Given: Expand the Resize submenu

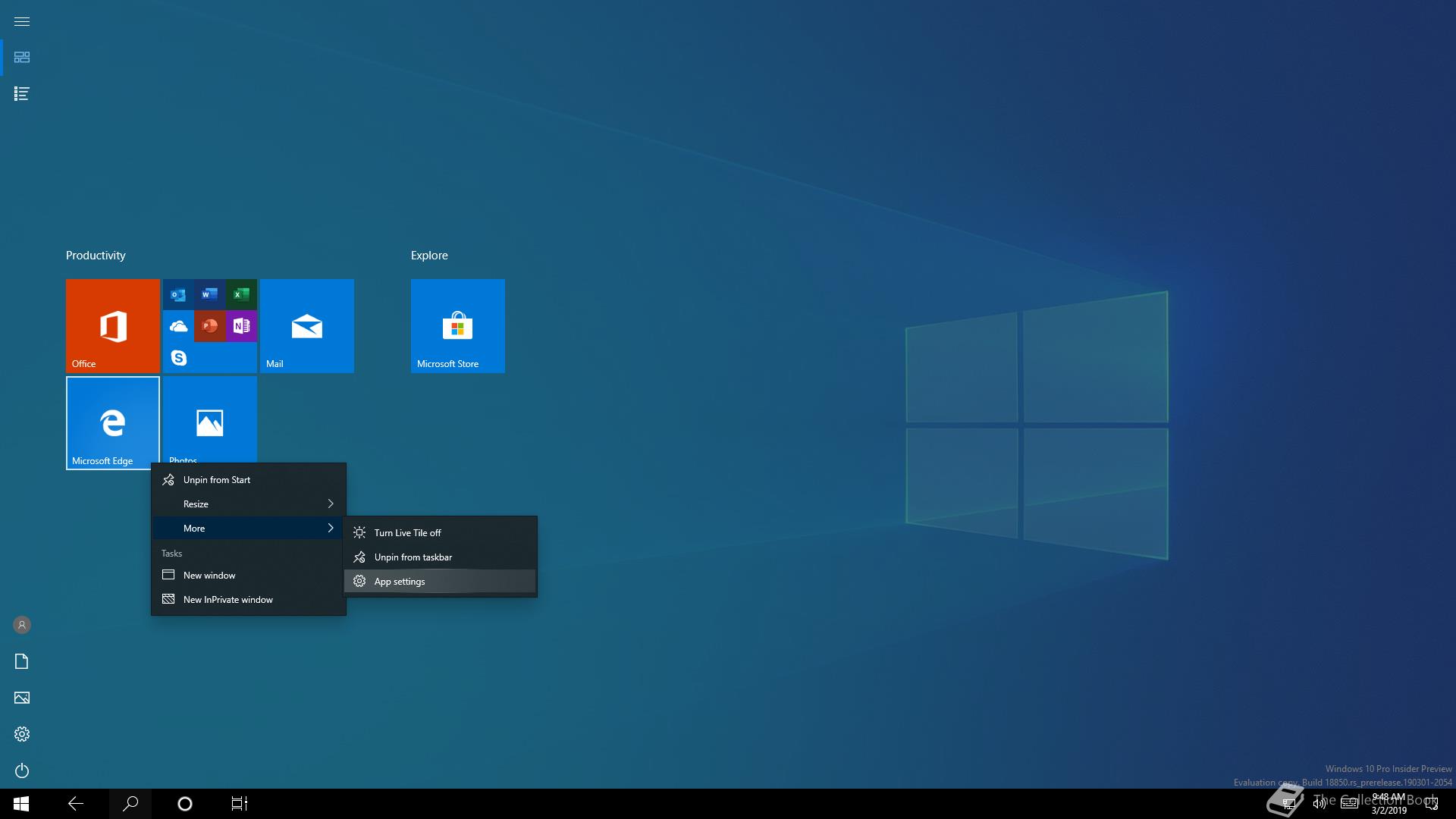Looking at the screenshot, I should 249,504.
